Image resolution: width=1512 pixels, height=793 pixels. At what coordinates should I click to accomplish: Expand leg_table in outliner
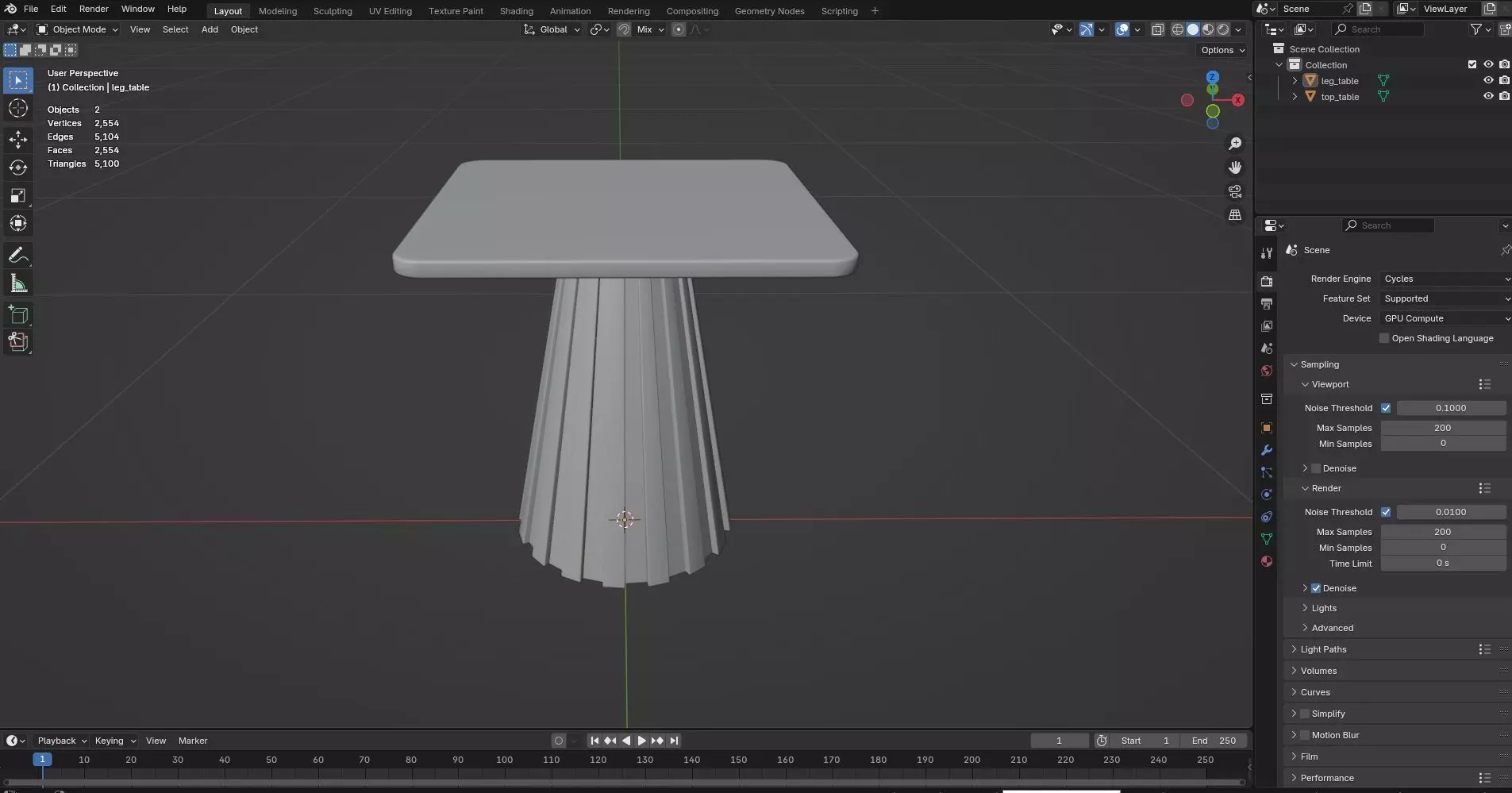click(1295, 80)
